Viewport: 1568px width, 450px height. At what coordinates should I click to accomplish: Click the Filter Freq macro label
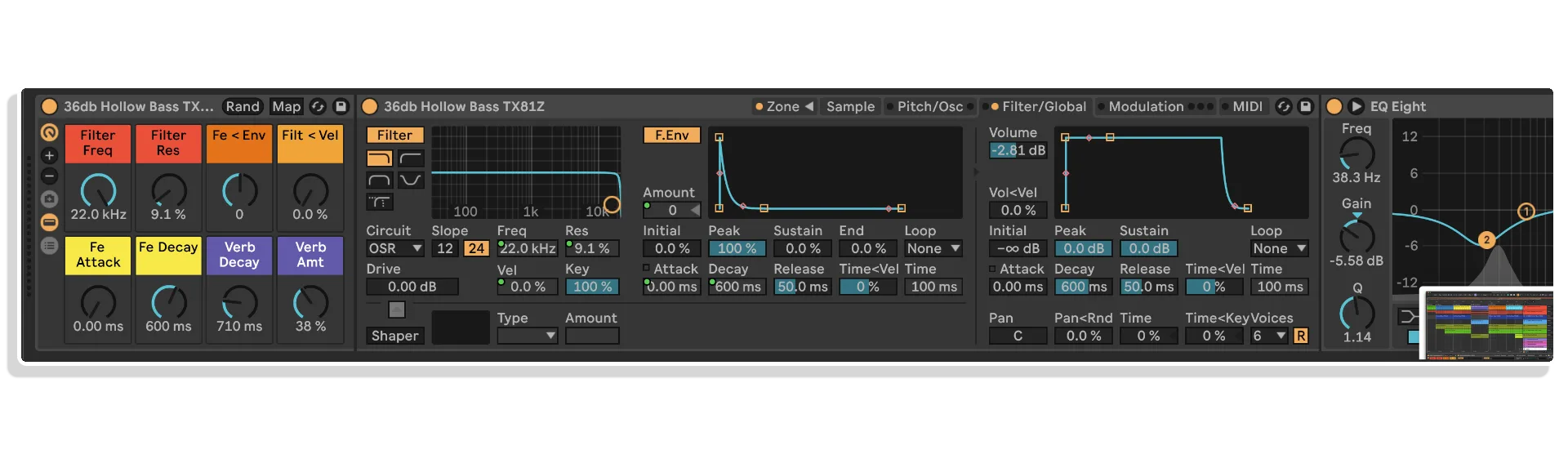click(98, 143)
